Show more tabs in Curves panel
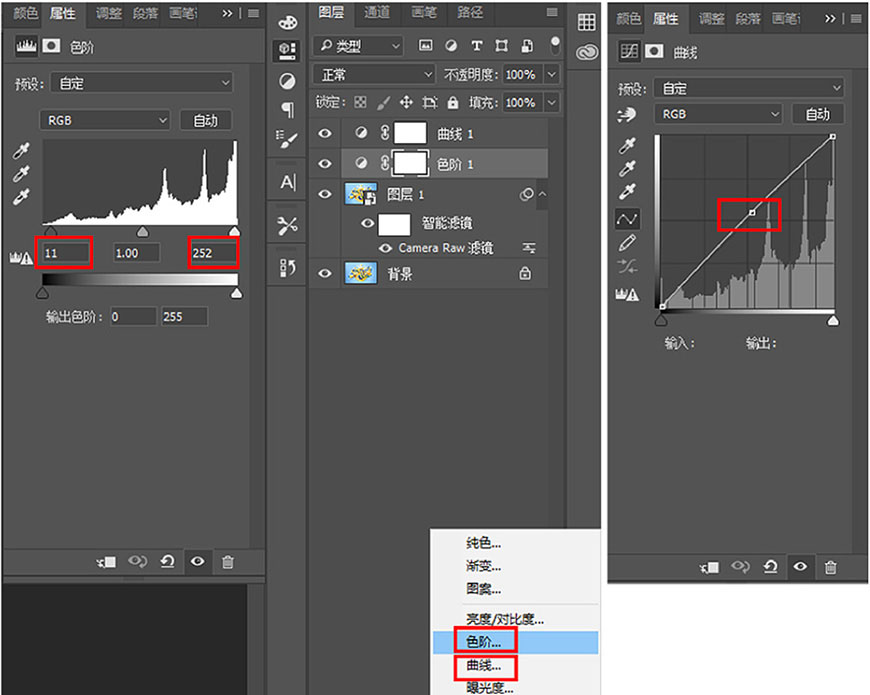 point(829,18)
